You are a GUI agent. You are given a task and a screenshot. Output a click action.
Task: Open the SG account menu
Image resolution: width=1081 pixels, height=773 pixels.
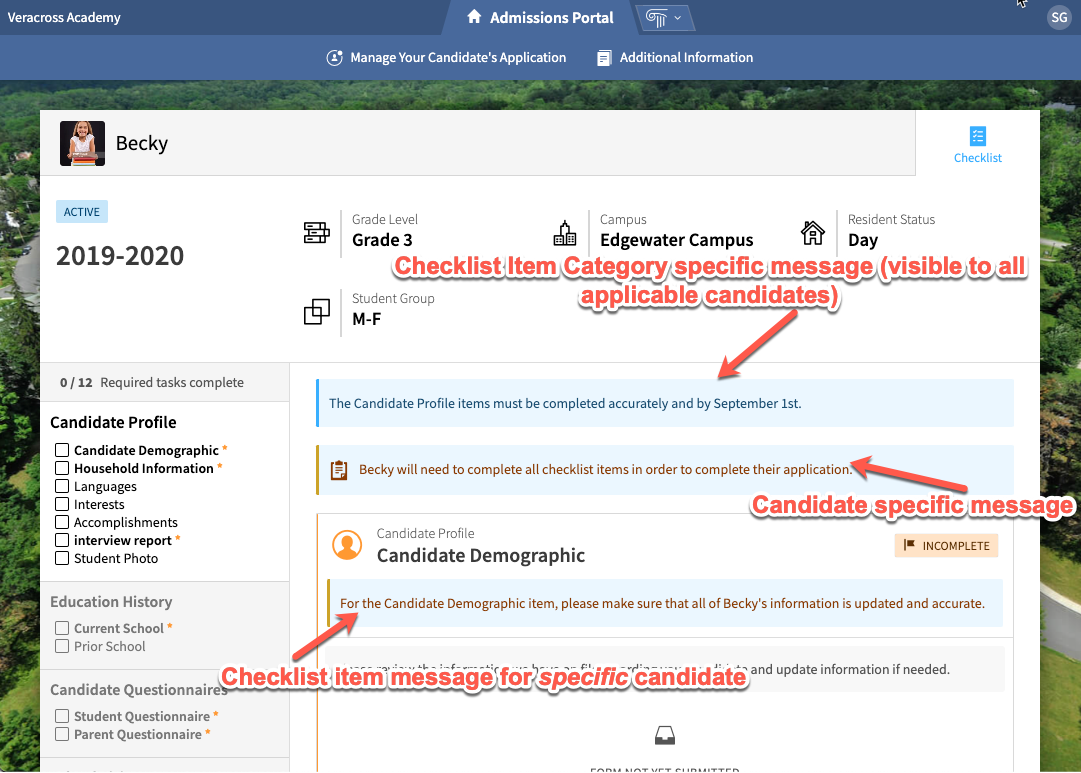1059,17
